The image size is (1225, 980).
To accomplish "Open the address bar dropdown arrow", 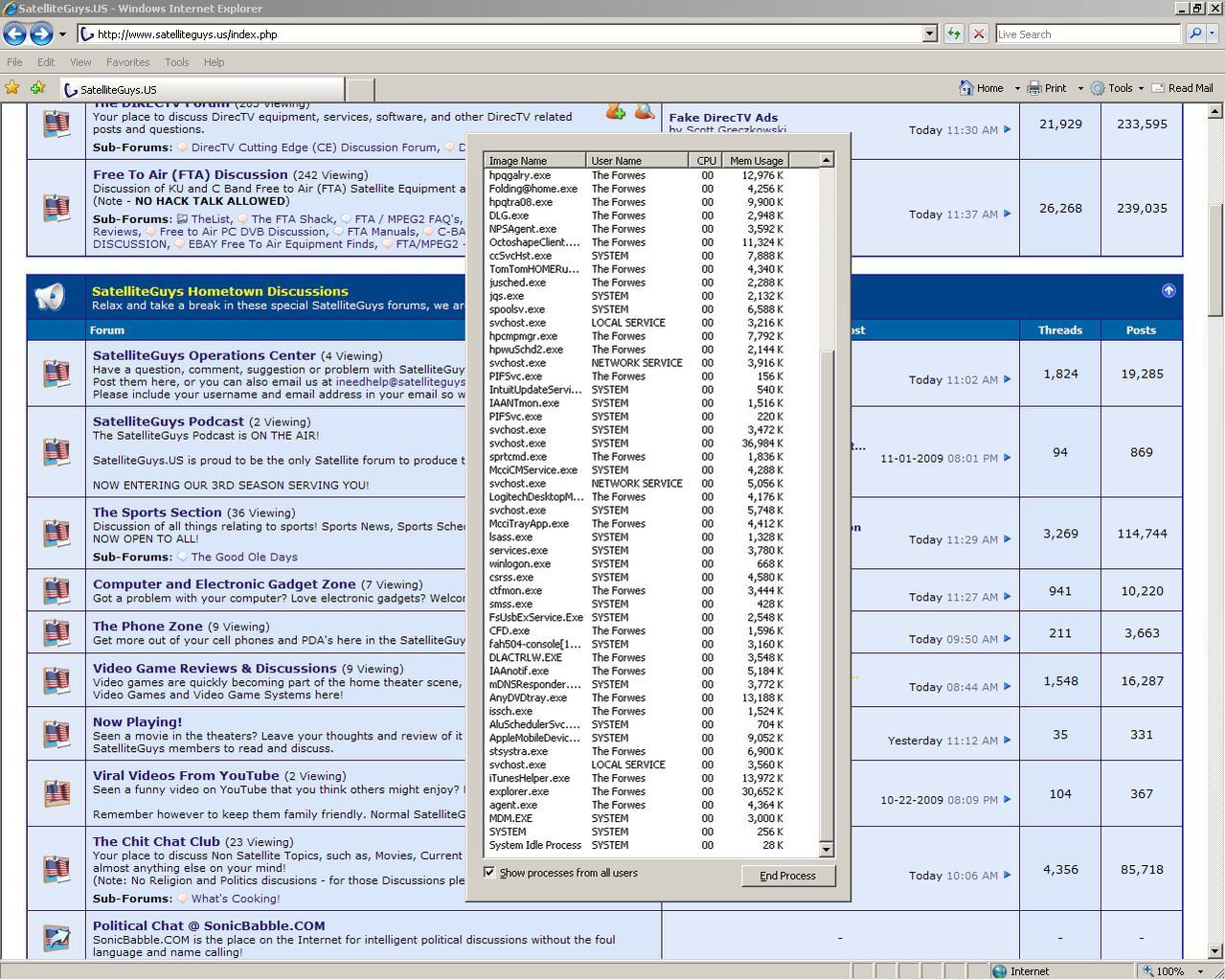I will (x=929, y=34).
